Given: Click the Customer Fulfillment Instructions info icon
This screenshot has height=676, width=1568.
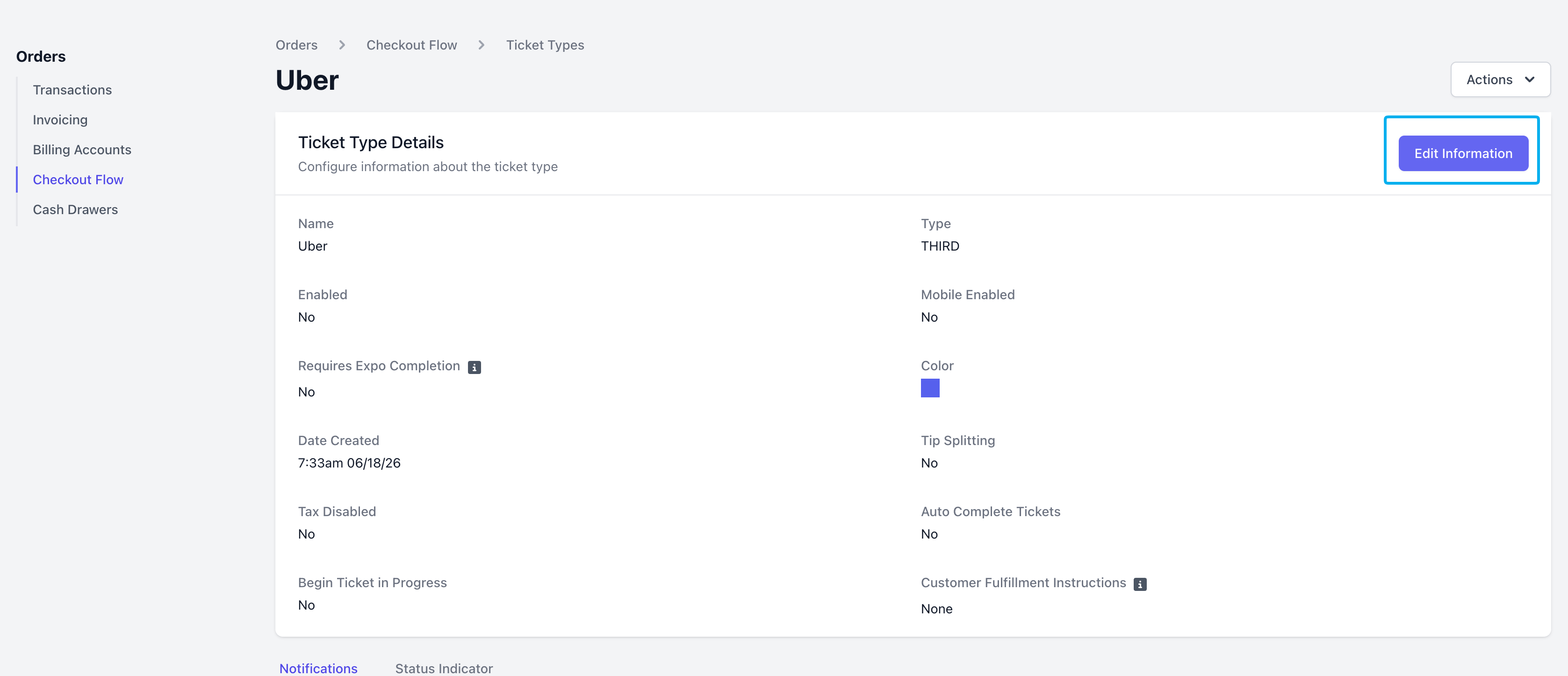Looking at the screenshot, I should click(x=1140, y=584).
